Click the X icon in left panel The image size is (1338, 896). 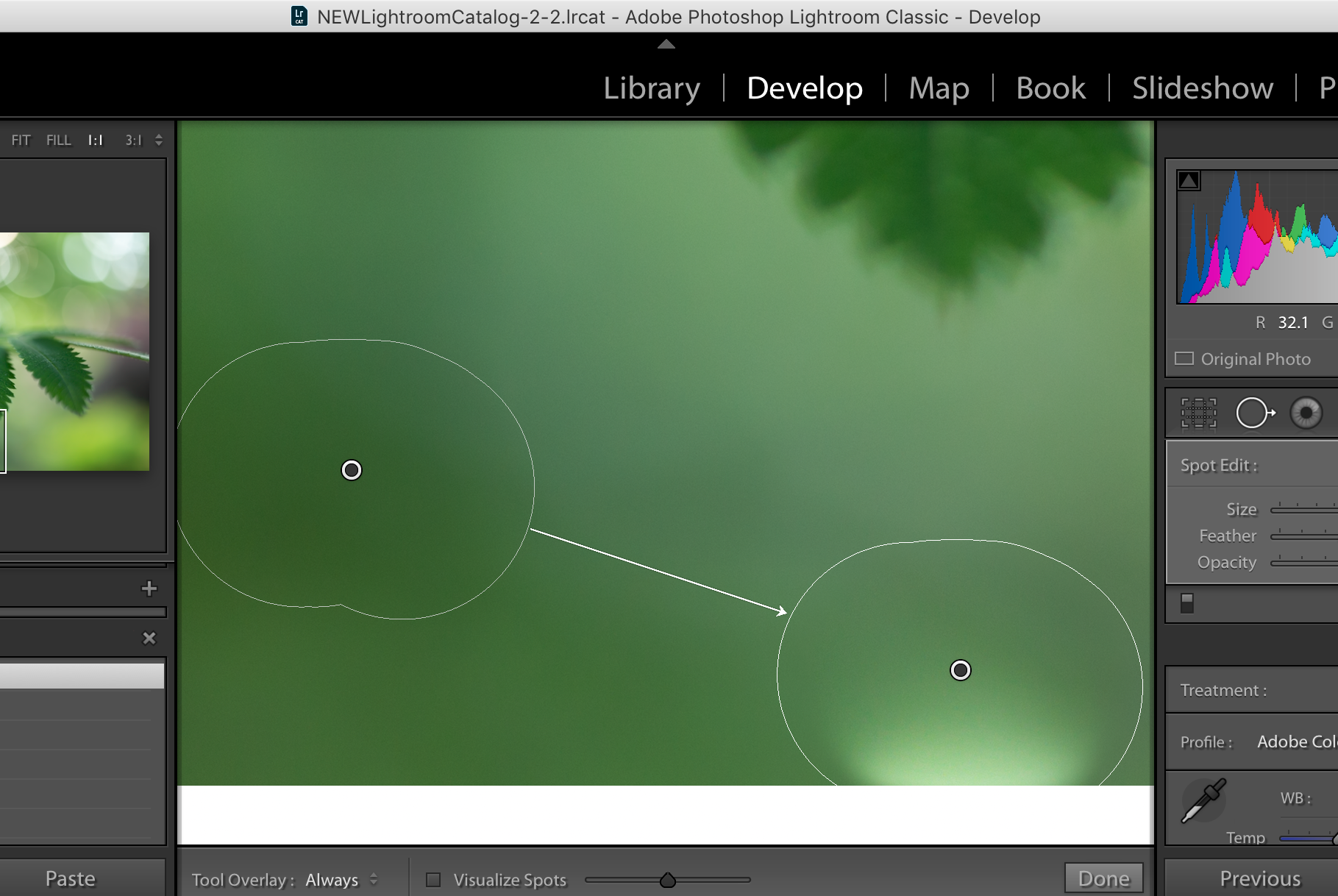[x=149, y=638]
